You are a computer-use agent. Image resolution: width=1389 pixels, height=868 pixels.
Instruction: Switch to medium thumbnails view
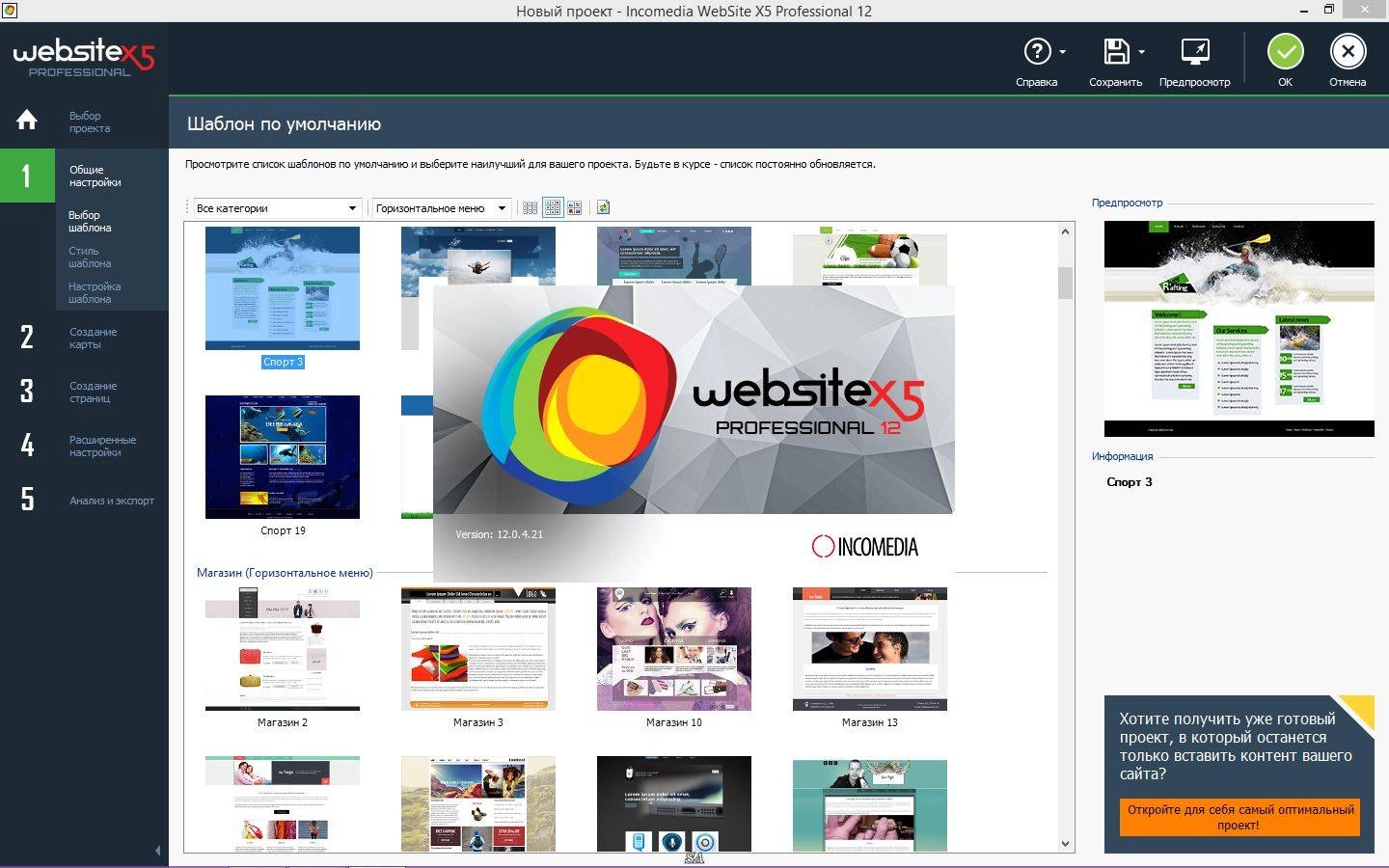(553, 207)
